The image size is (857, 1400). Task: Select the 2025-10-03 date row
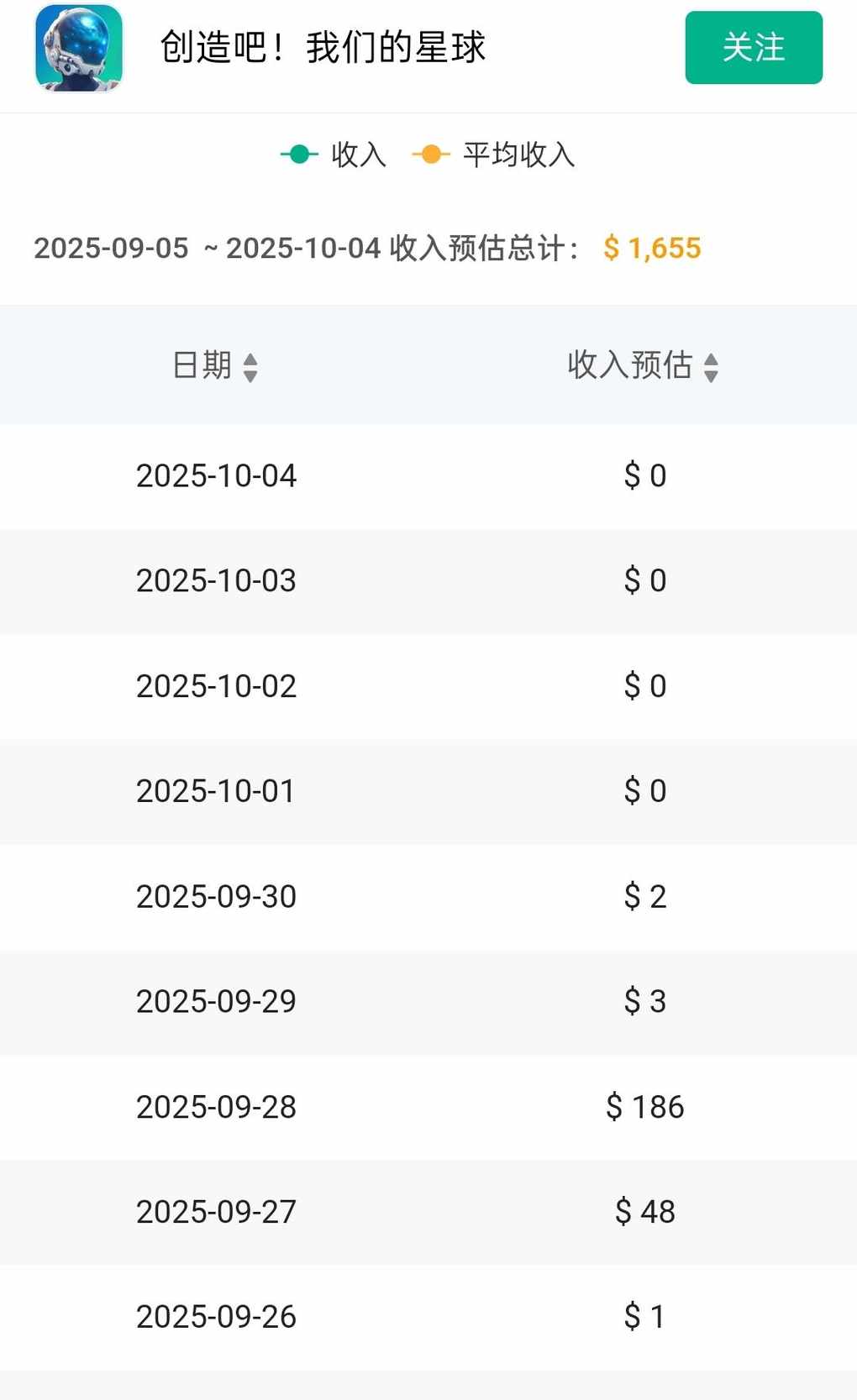coord(216,581)
